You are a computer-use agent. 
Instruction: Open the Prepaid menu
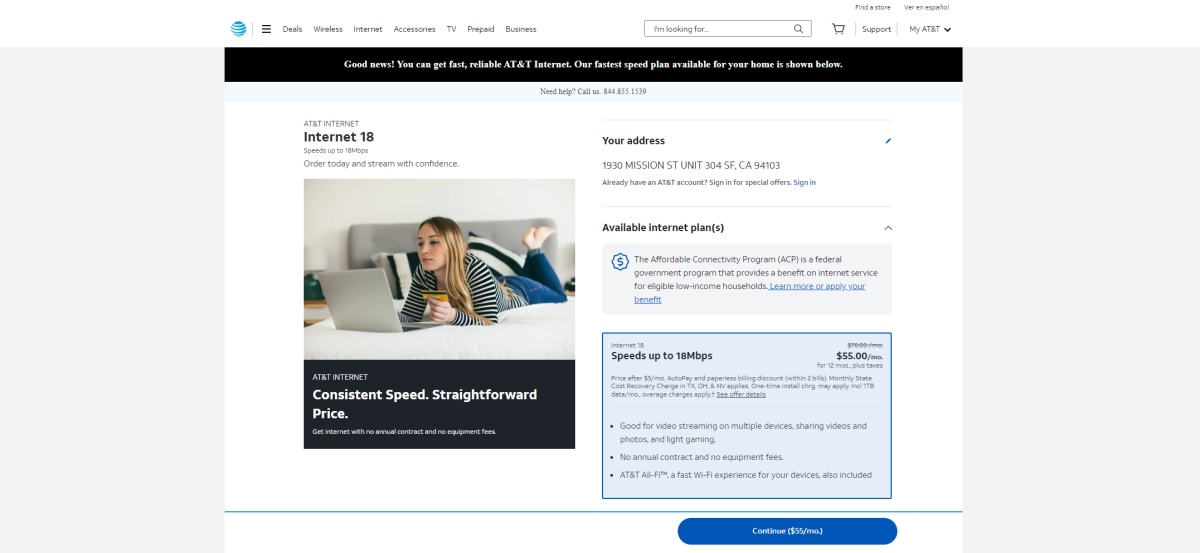(481, 29)
